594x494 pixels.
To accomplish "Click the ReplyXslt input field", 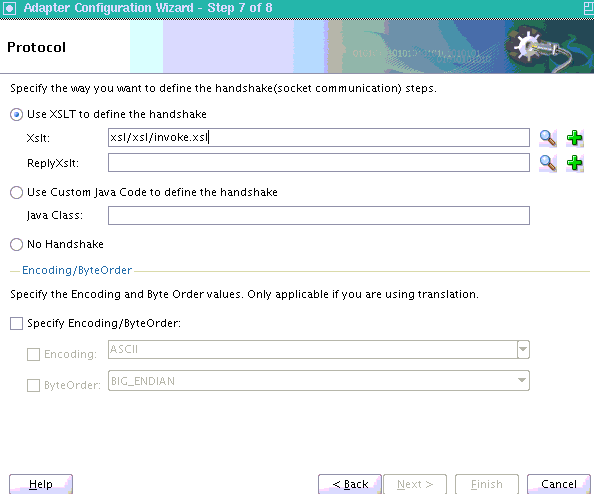I will (319, 163).
